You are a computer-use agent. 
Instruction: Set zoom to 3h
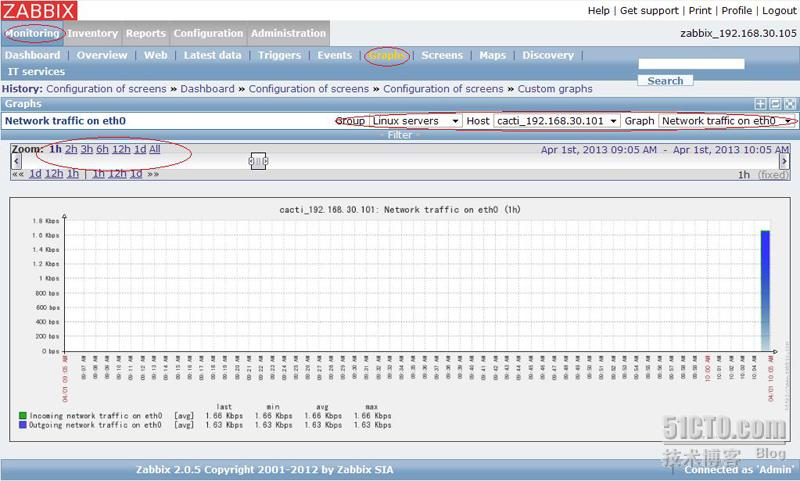tap(87, 149)
